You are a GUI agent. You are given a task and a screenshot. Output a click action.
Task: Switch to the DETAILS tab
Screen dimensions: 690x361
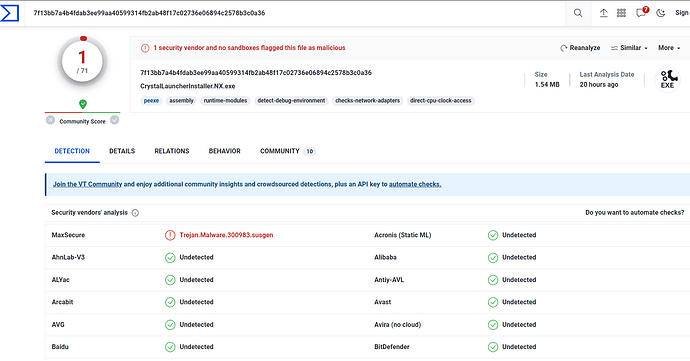click(122, 151)
